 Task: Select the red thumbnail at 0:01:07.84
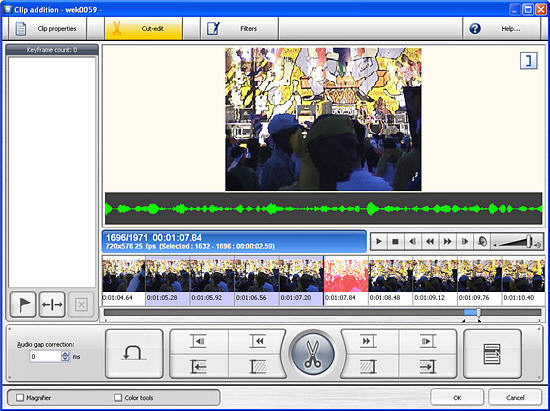pyautogui.click(x=346, y=275)
